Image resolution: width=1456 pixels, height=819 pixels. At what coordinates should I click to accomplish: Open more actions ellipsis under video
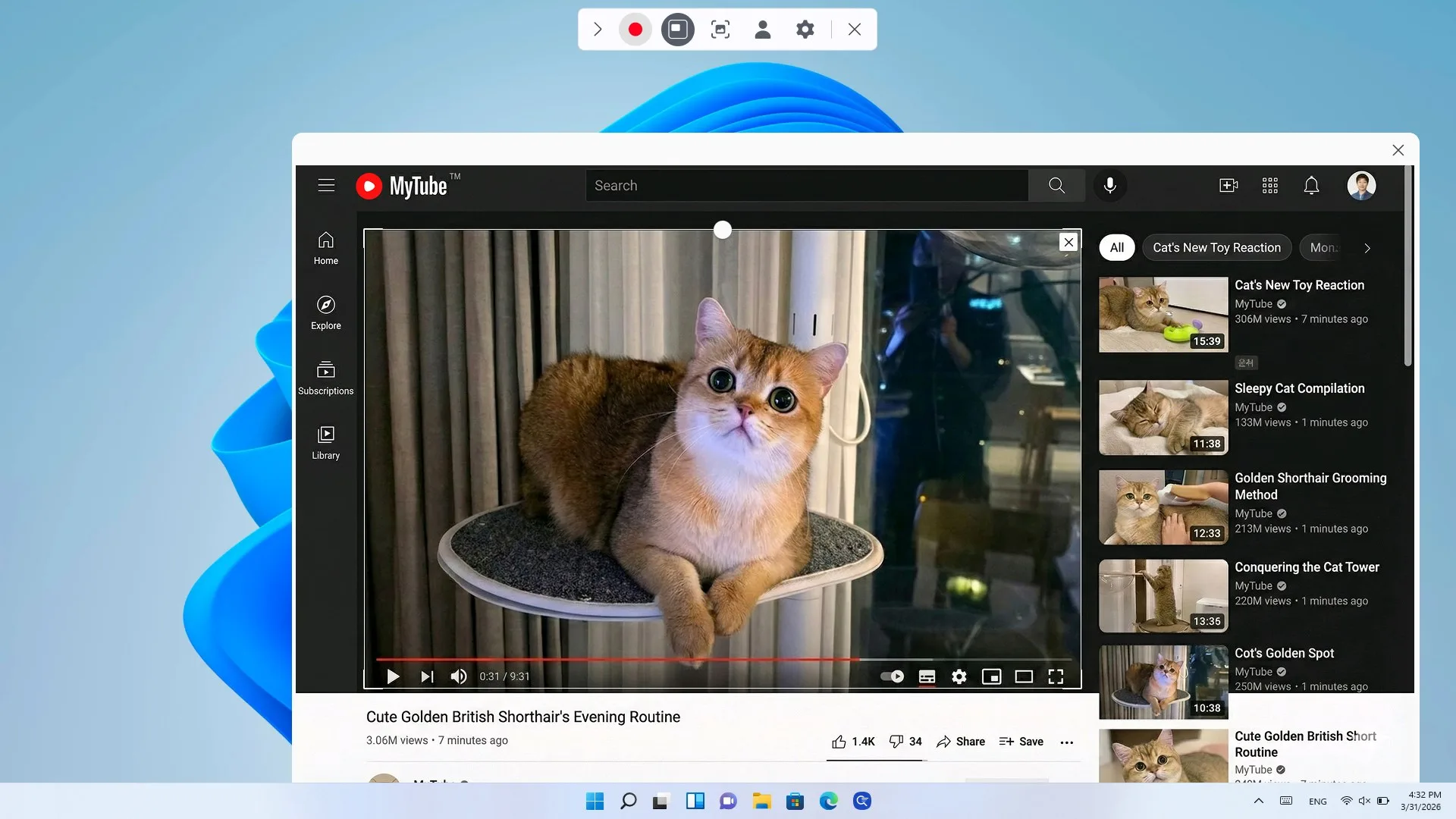click(x=1067, y=742)
